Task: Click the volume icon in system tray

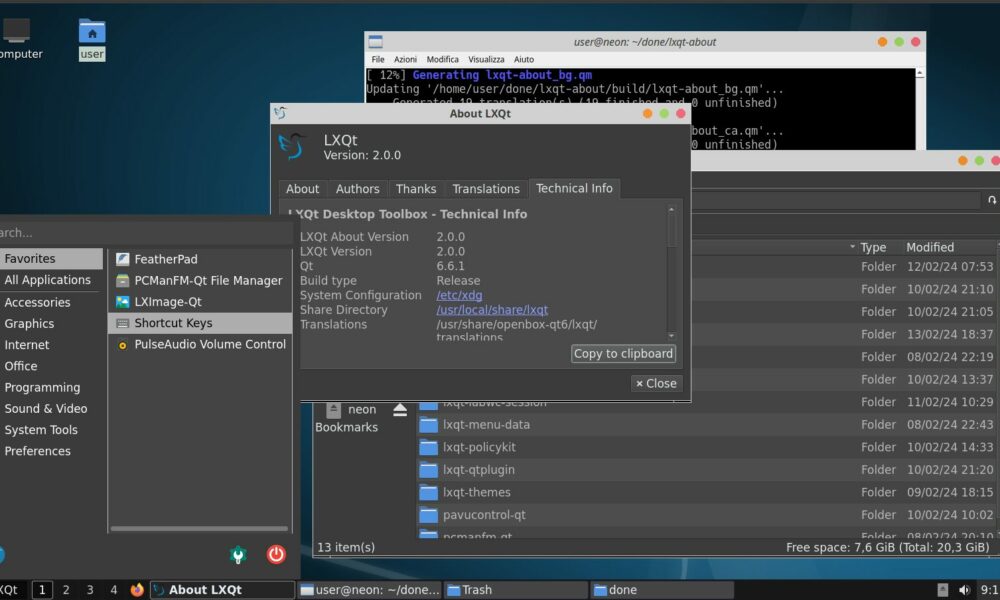Action: point(964,590)
